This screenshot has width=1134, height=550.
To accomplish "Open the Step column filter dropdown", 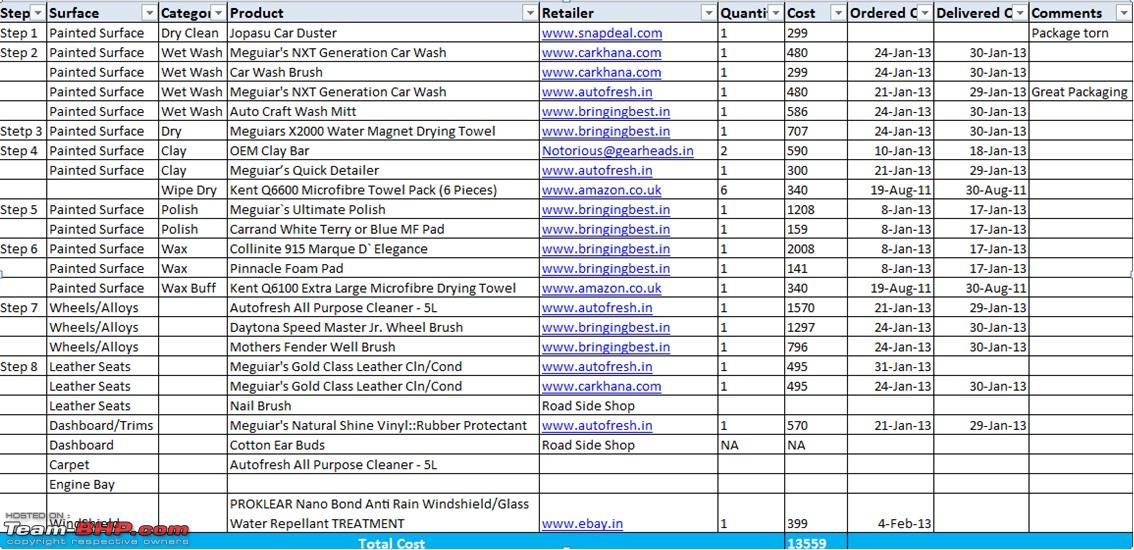I will click(37, 13).
